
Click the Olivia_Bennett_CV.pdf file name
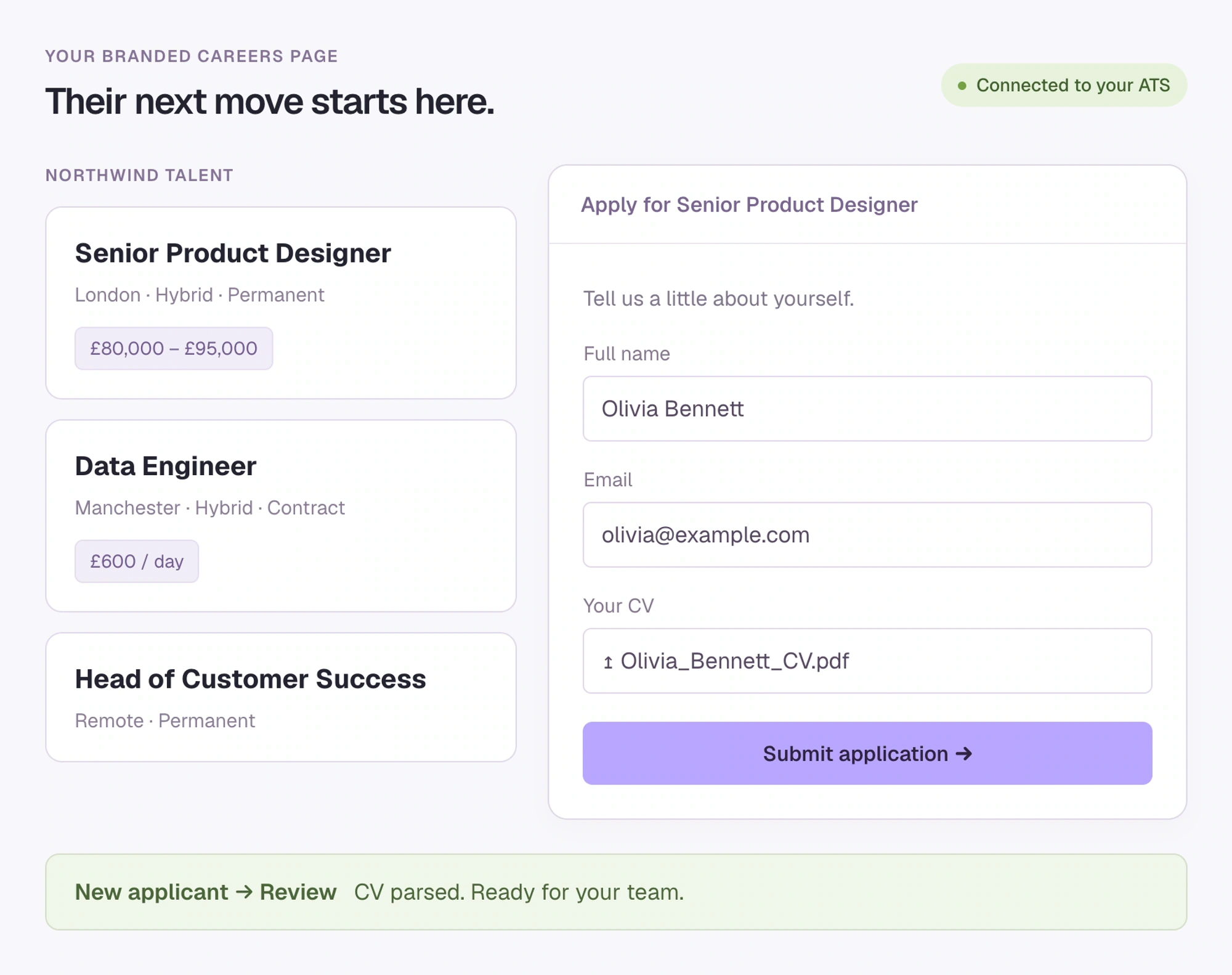click(x=735, y=661)
